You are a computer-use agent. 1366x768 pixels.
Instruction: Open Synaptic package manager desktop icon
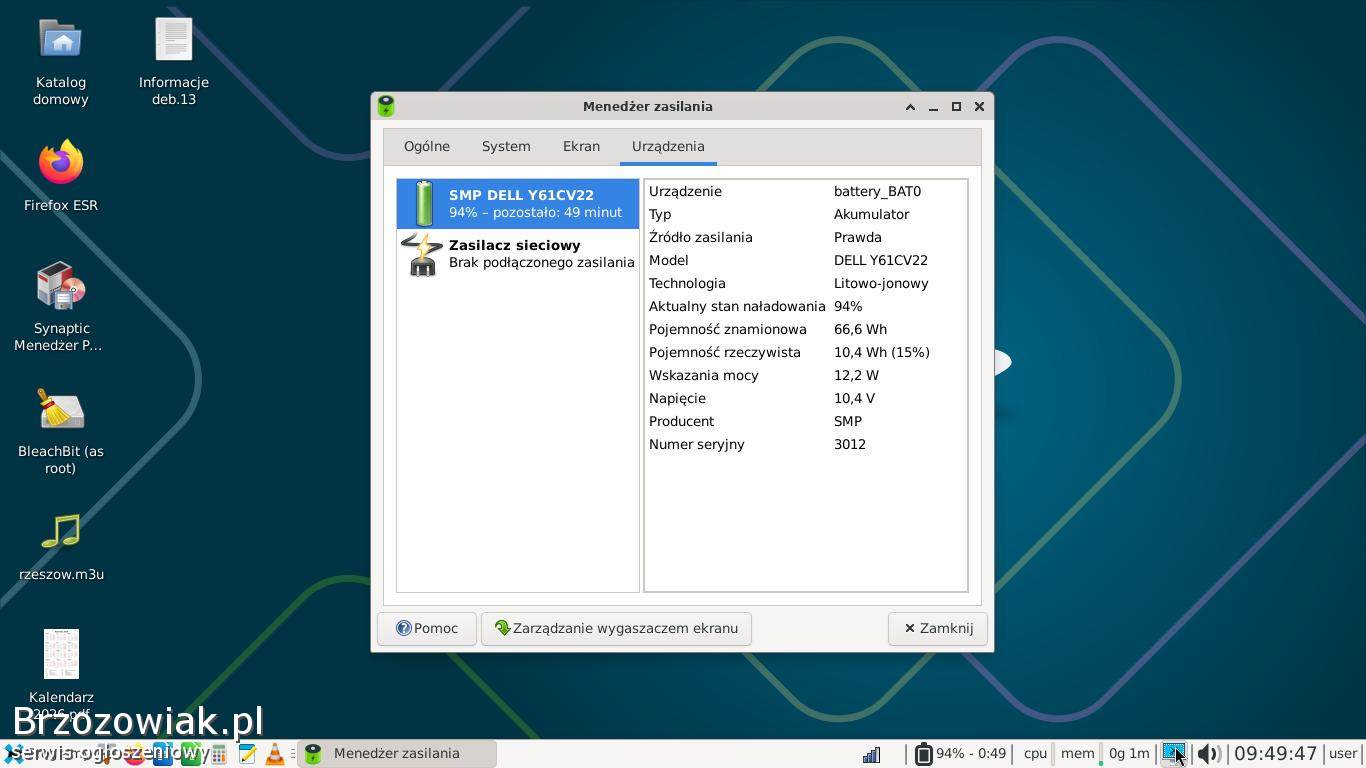61,287
